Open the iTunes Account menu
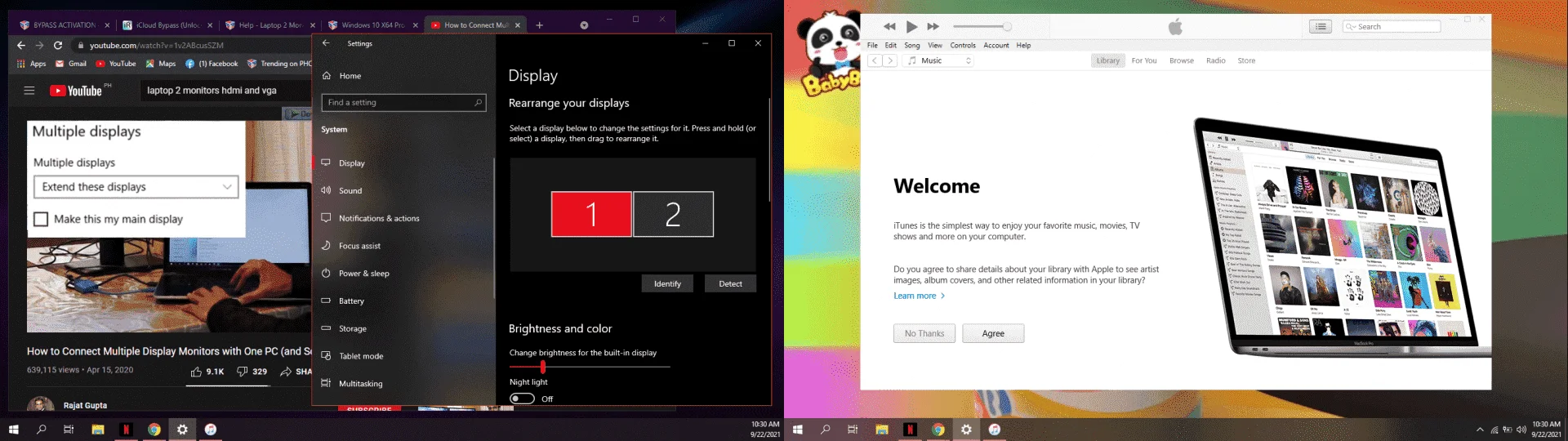The height and width of the screenshot is (441, 1568). (x=996, y=46)
